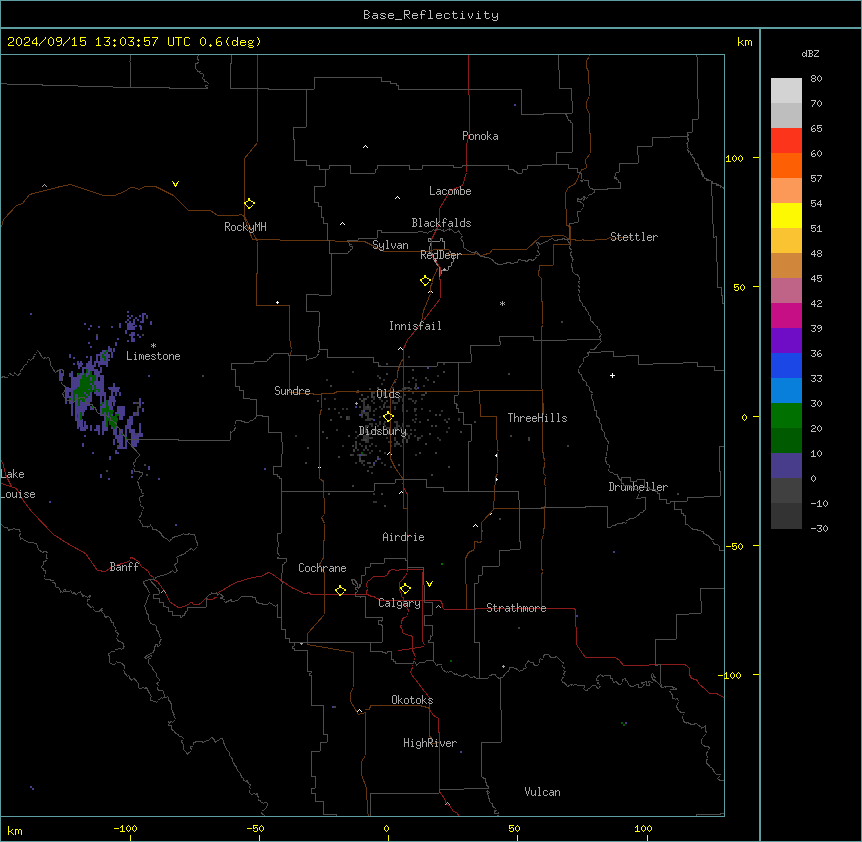
Task: Click the Okotoks town label
Action: (412, 700)
